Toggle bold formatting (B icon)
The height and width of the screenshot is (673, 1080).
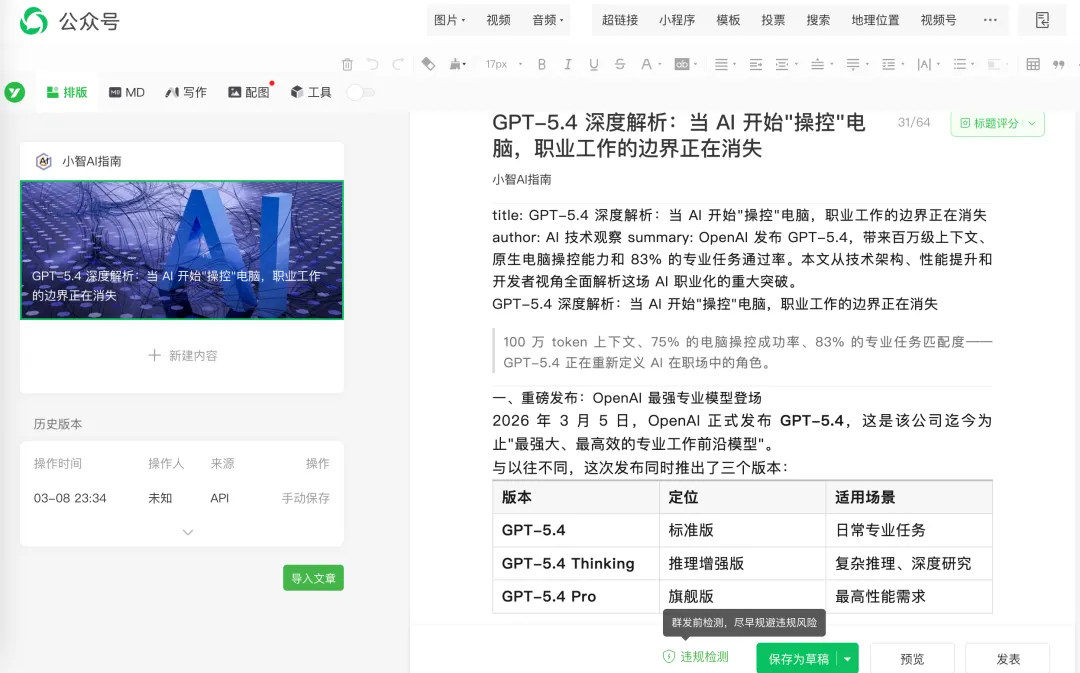(x=542, y=64)
